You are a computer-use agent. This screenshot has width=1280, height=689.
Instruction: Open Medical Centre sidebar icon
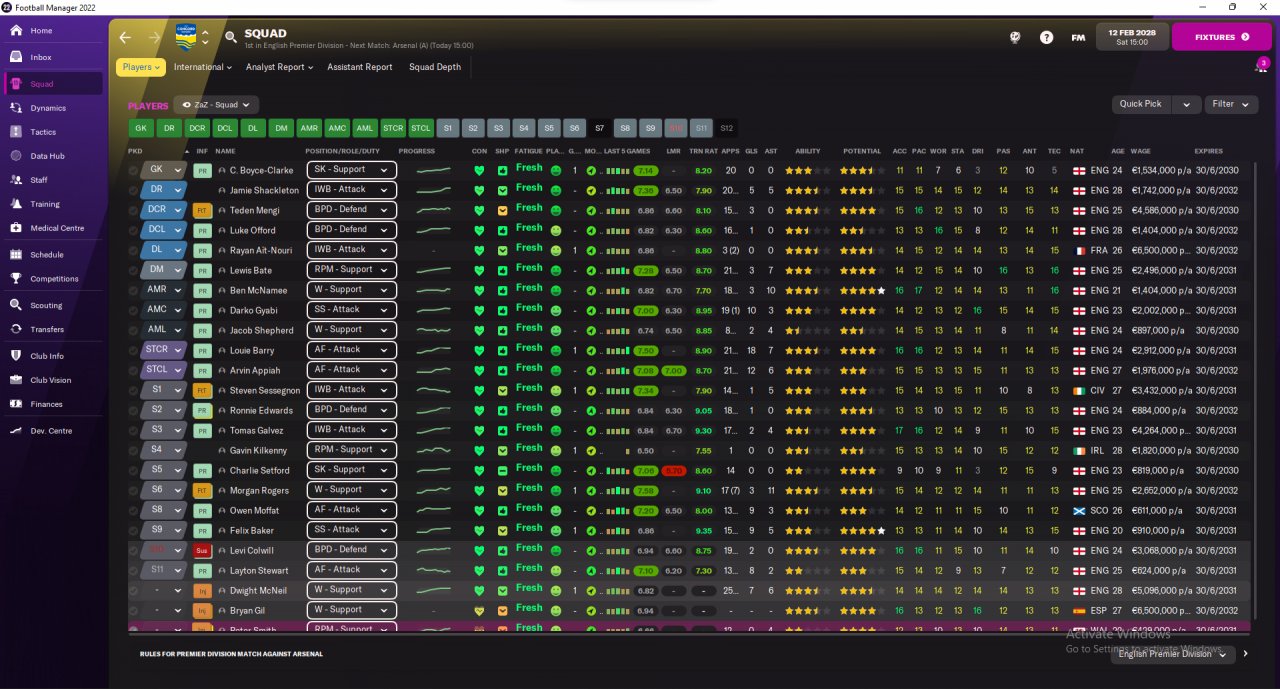coord(16,228)
